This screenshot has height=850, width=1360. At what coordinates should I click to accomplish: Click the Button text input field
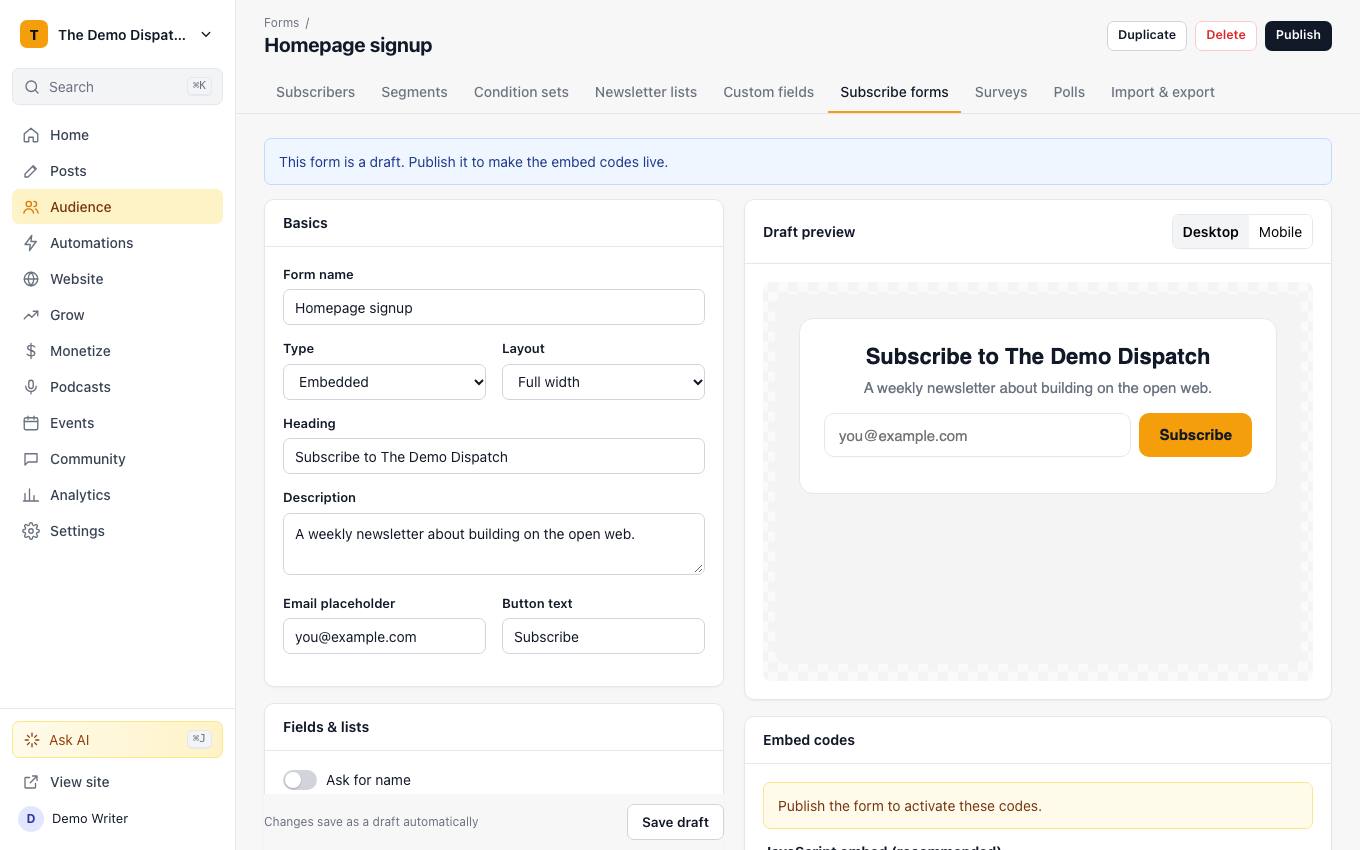point(603,636)
